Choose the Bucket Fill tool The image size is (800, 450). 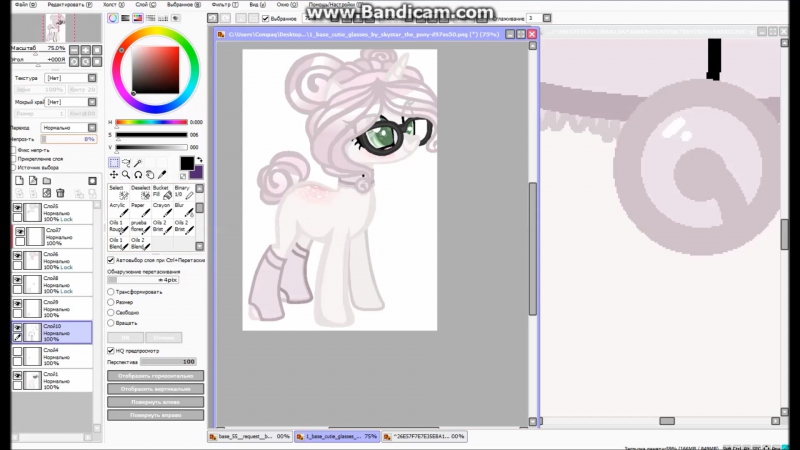(162, 192)
